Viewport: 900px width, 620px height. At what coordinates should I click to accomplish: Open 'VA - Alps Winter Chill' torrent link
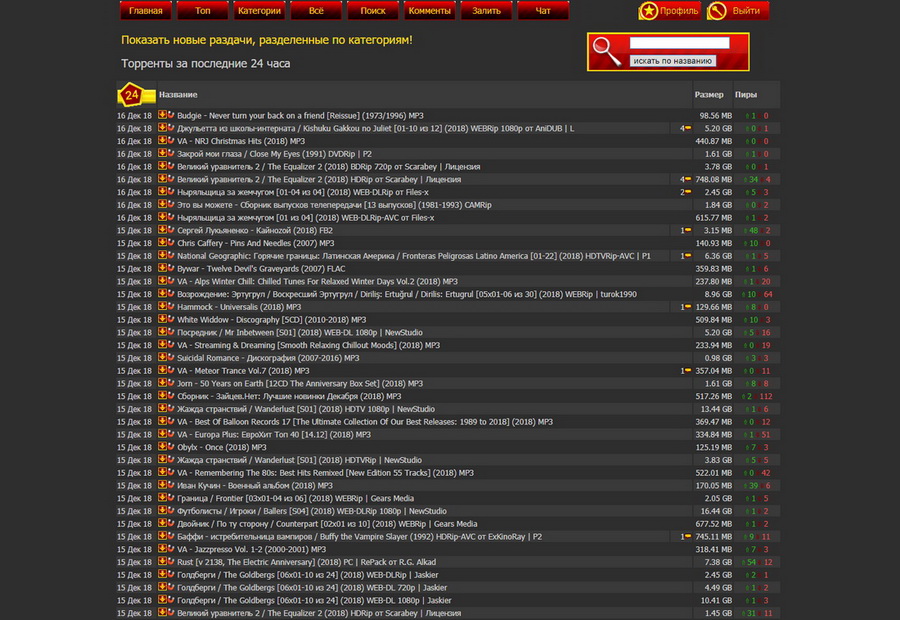317,281
